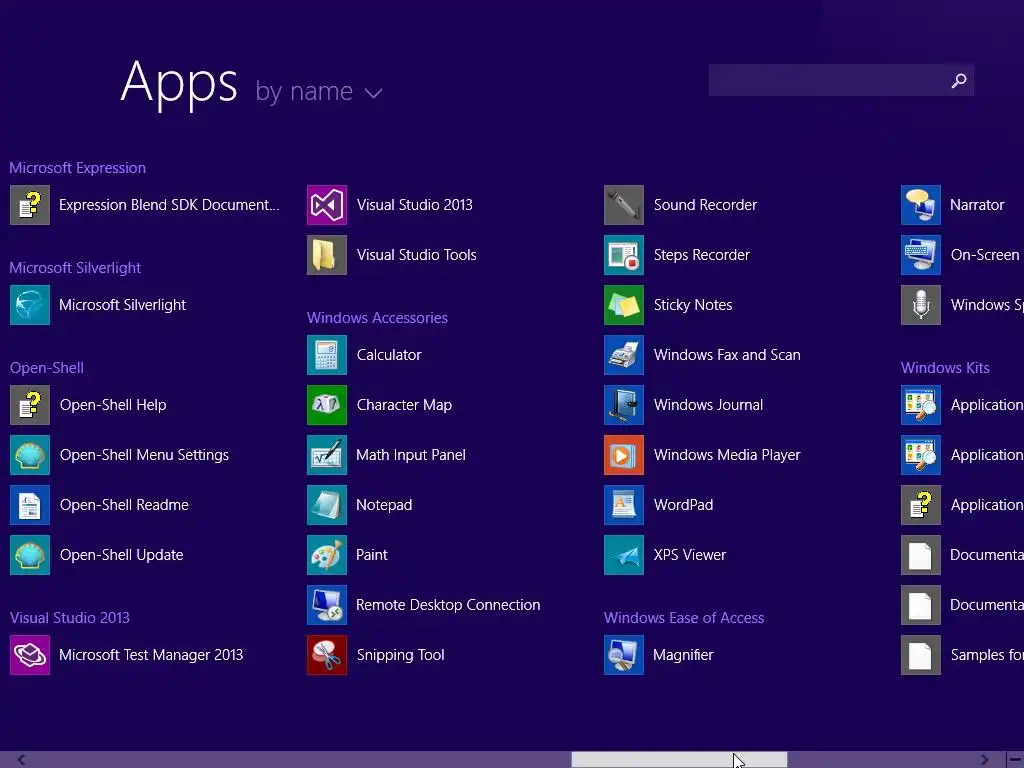Image resolution: width=1024 pixels, height=768 pixels.
Task: Launch the Paint palette icon
Action: 327,555
